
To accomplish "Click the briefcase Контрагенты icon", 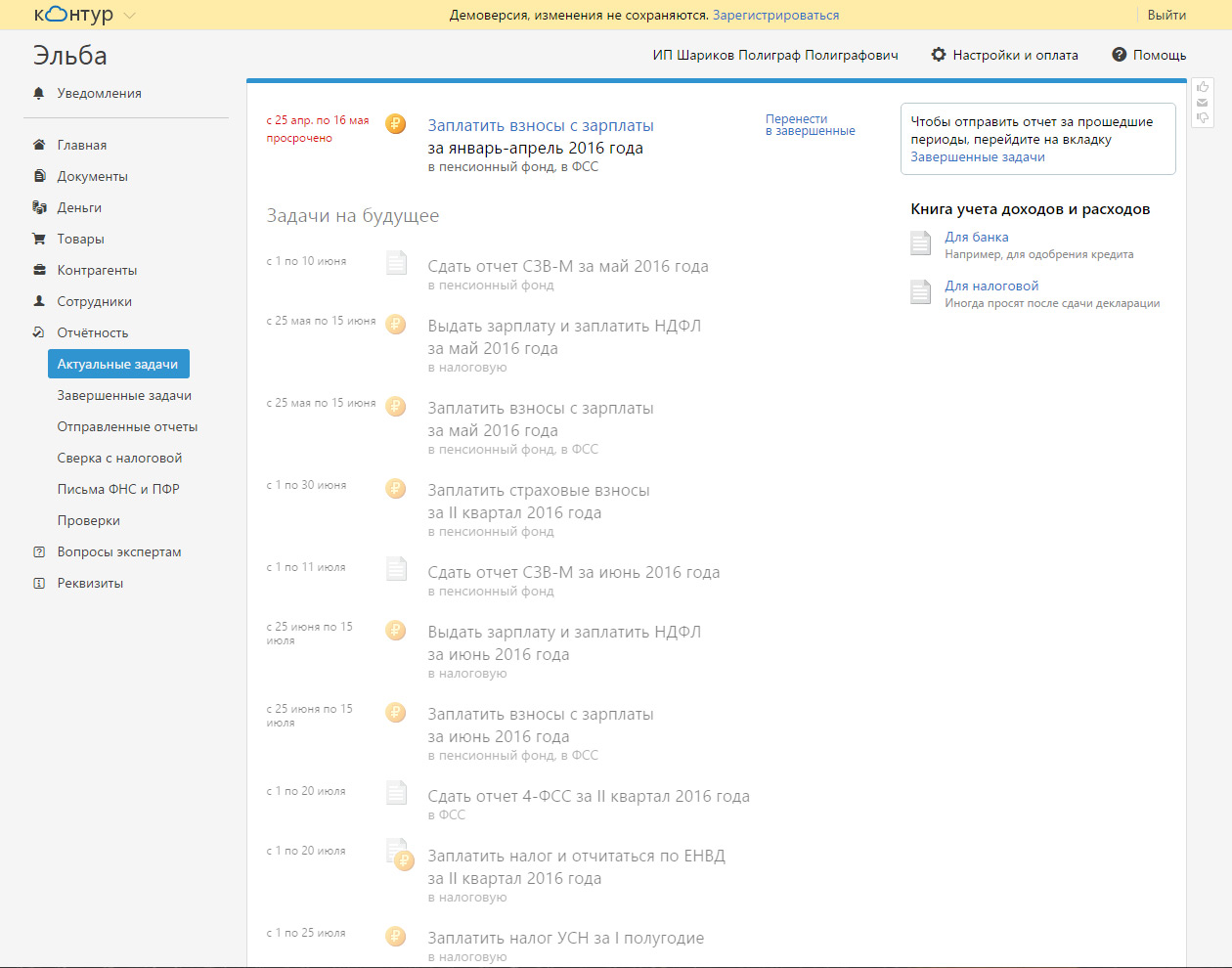I will pos(39,270).
